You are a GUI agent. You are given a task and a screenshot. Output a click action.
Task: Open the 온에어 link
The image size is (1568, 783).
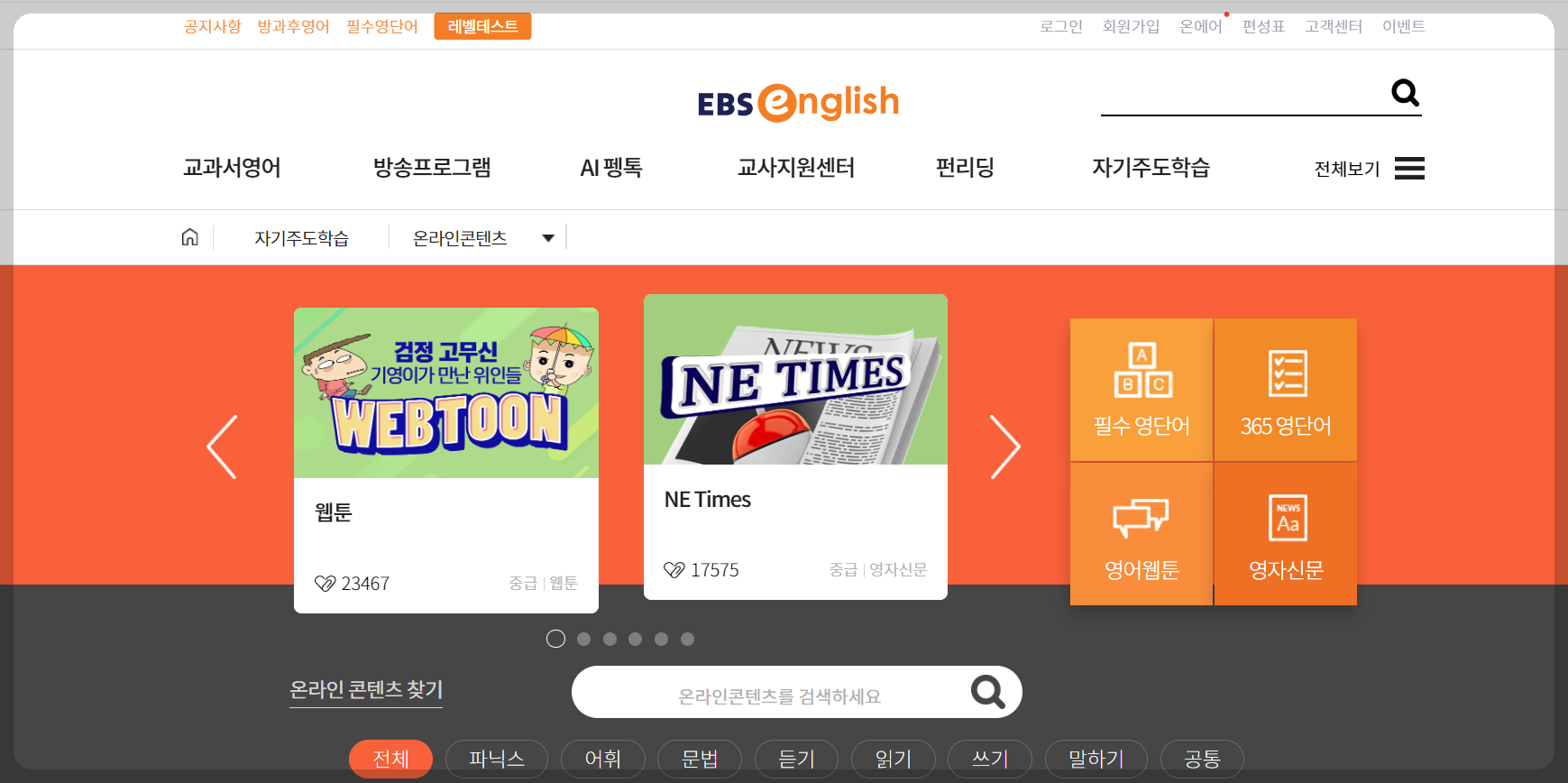[1201, 26]
